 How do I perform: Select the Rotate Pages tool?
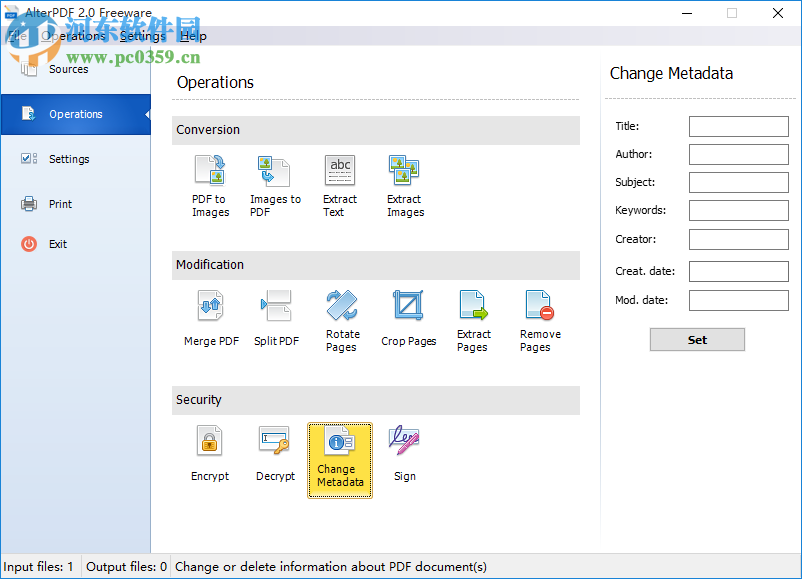pos(342,320)
